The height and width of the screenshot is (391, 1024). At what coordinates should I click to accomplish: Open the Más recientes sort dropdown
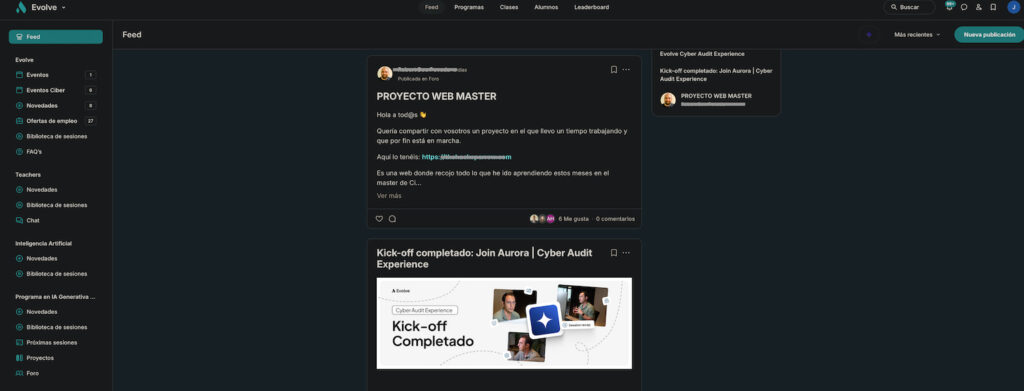(x=917, y=35)
